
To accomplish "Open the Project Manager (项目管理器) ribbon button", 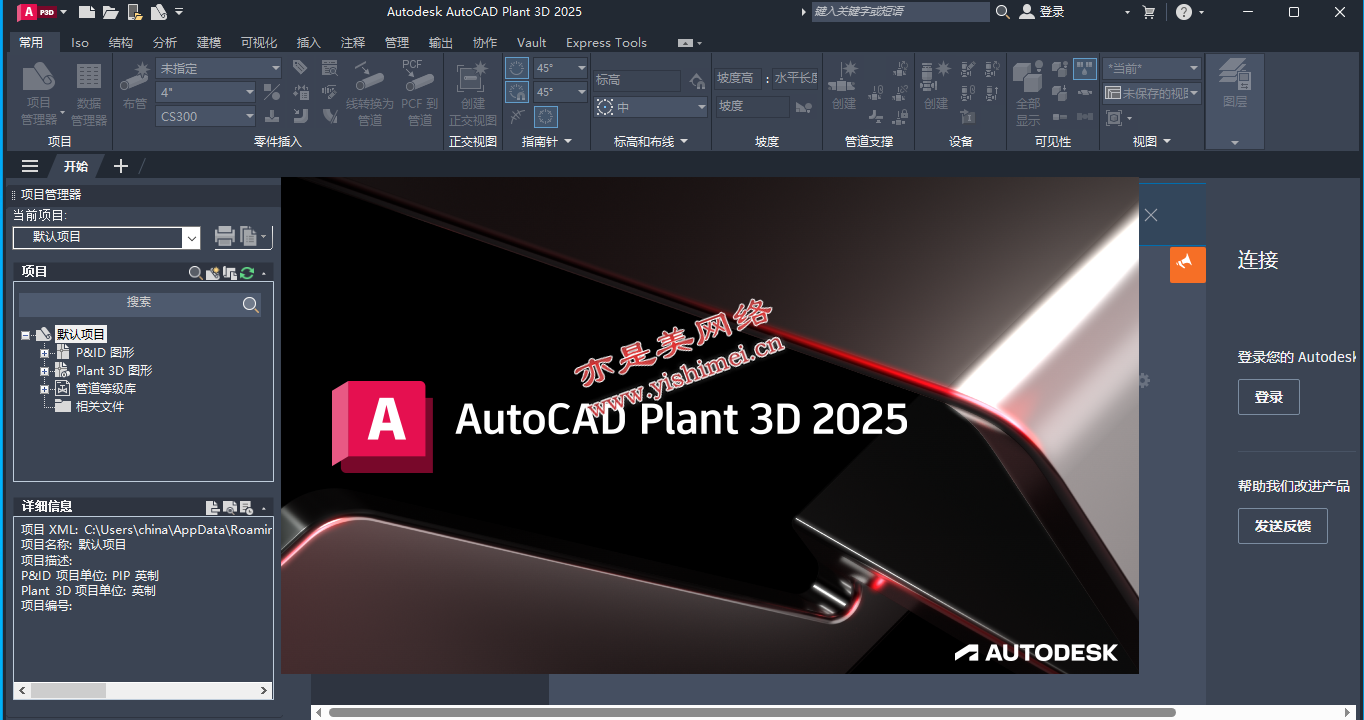I will 39,94.
